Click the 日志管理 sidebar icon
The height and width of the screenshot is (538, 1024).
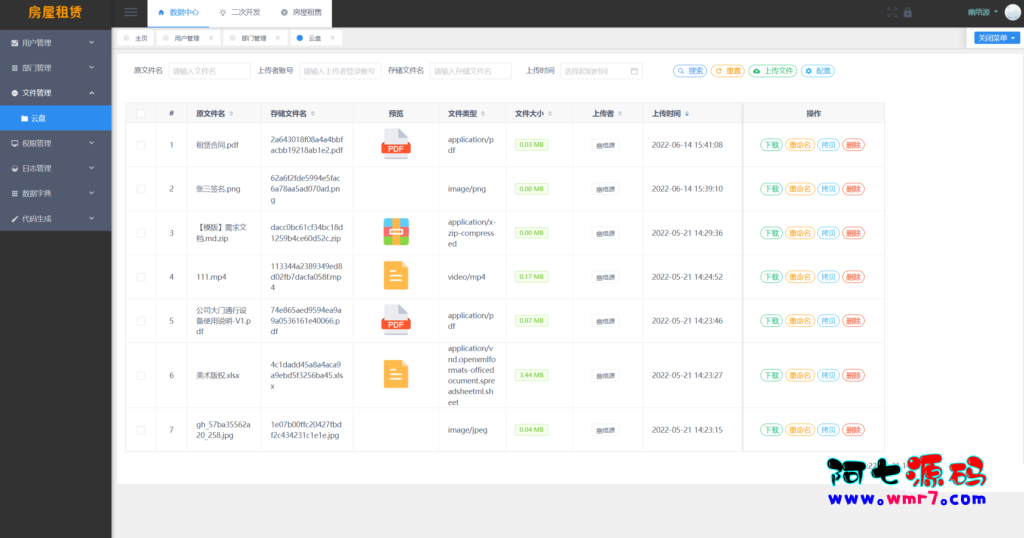coord(14,168)
